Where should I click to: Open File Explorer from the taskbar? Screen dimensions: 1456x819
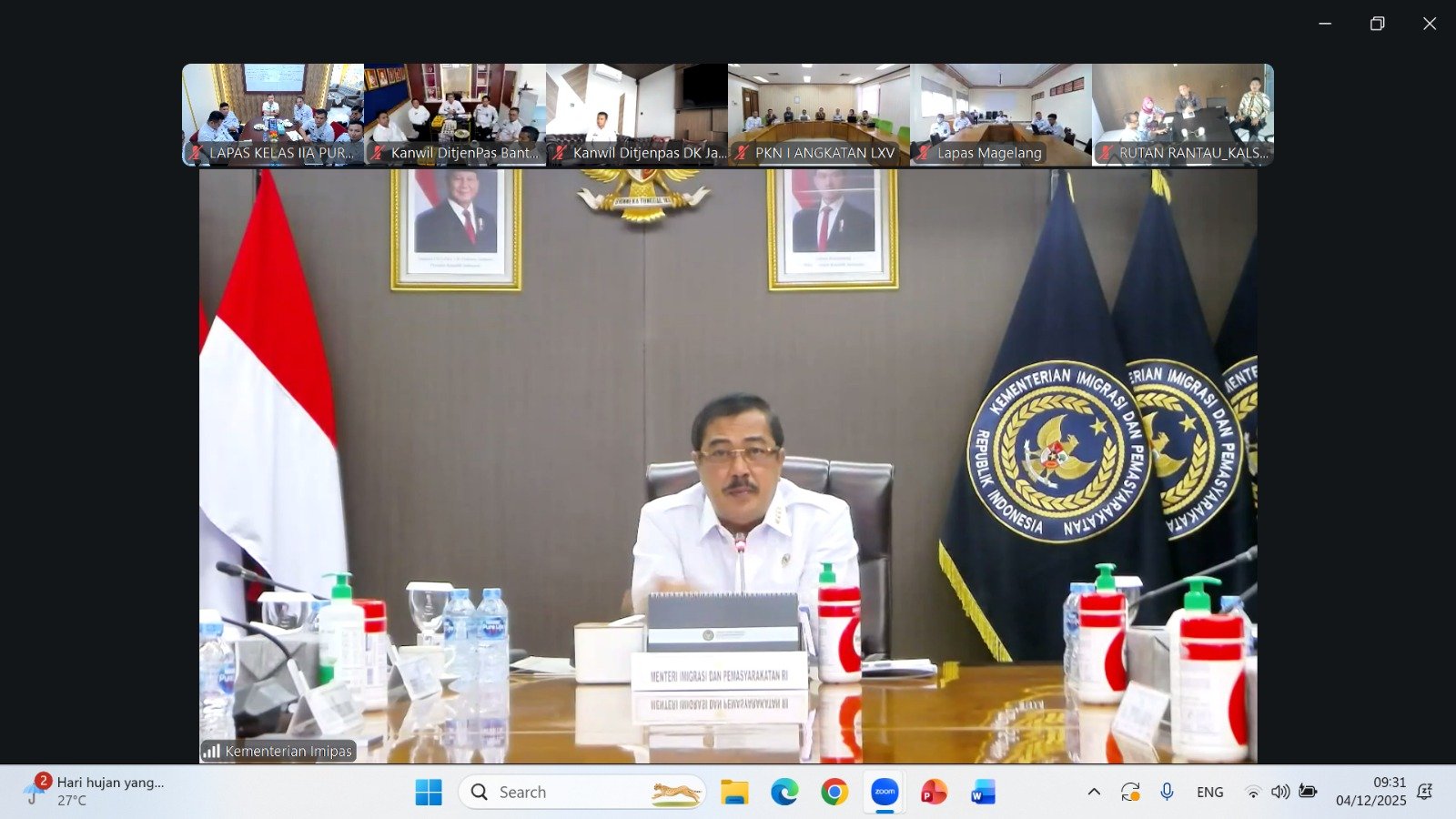(734, 792)
